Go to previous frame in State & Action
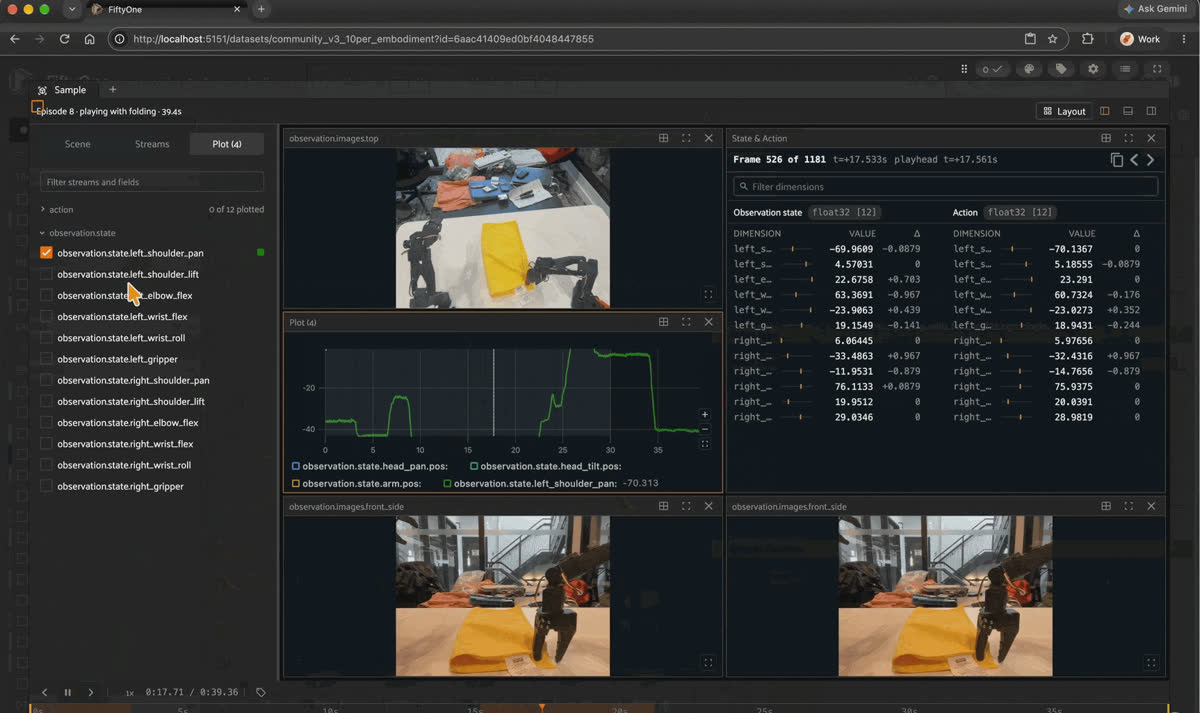 [x=1134, y=160]
